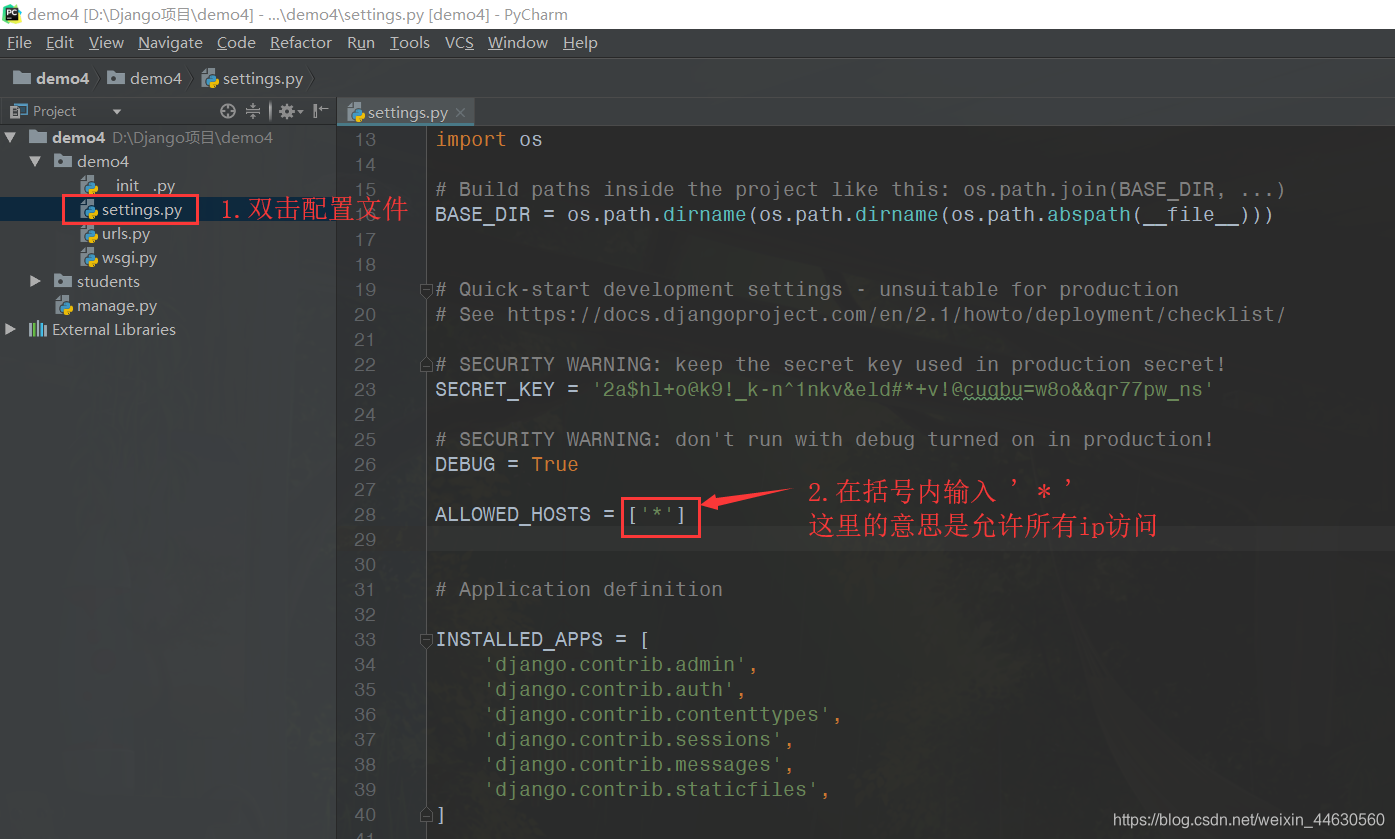Click the PyCharm logo in title bar

(x=12, y=14)
